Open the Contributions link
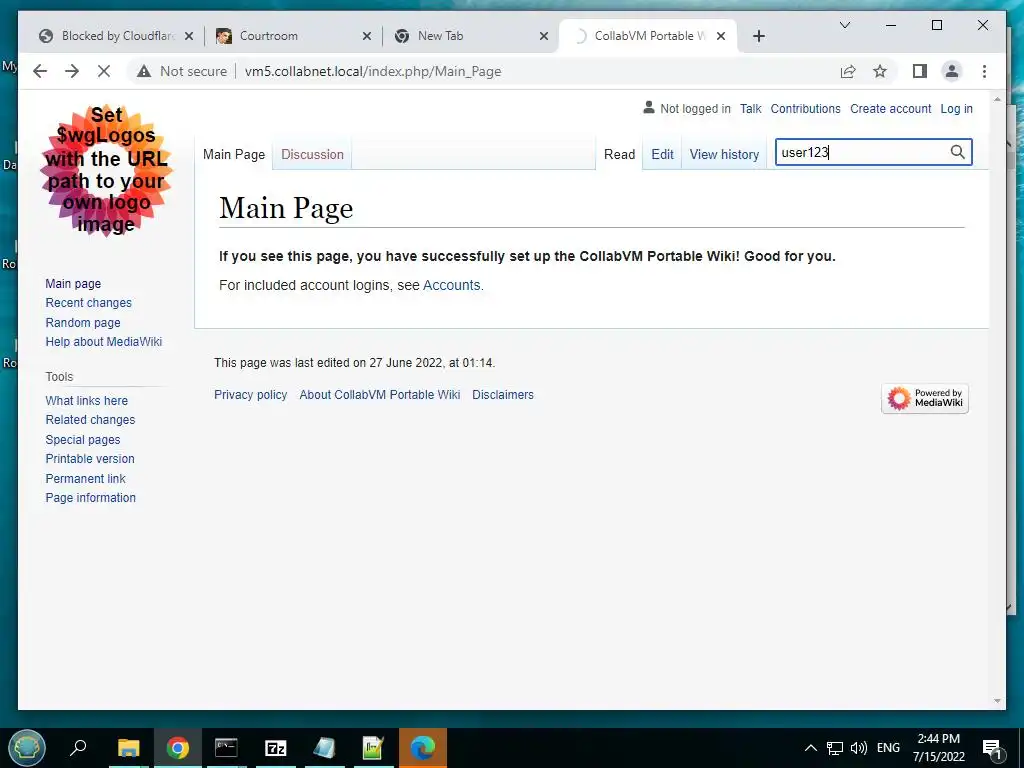The width and height of the screenshot is (1024, 768). (x=805, y=109)
